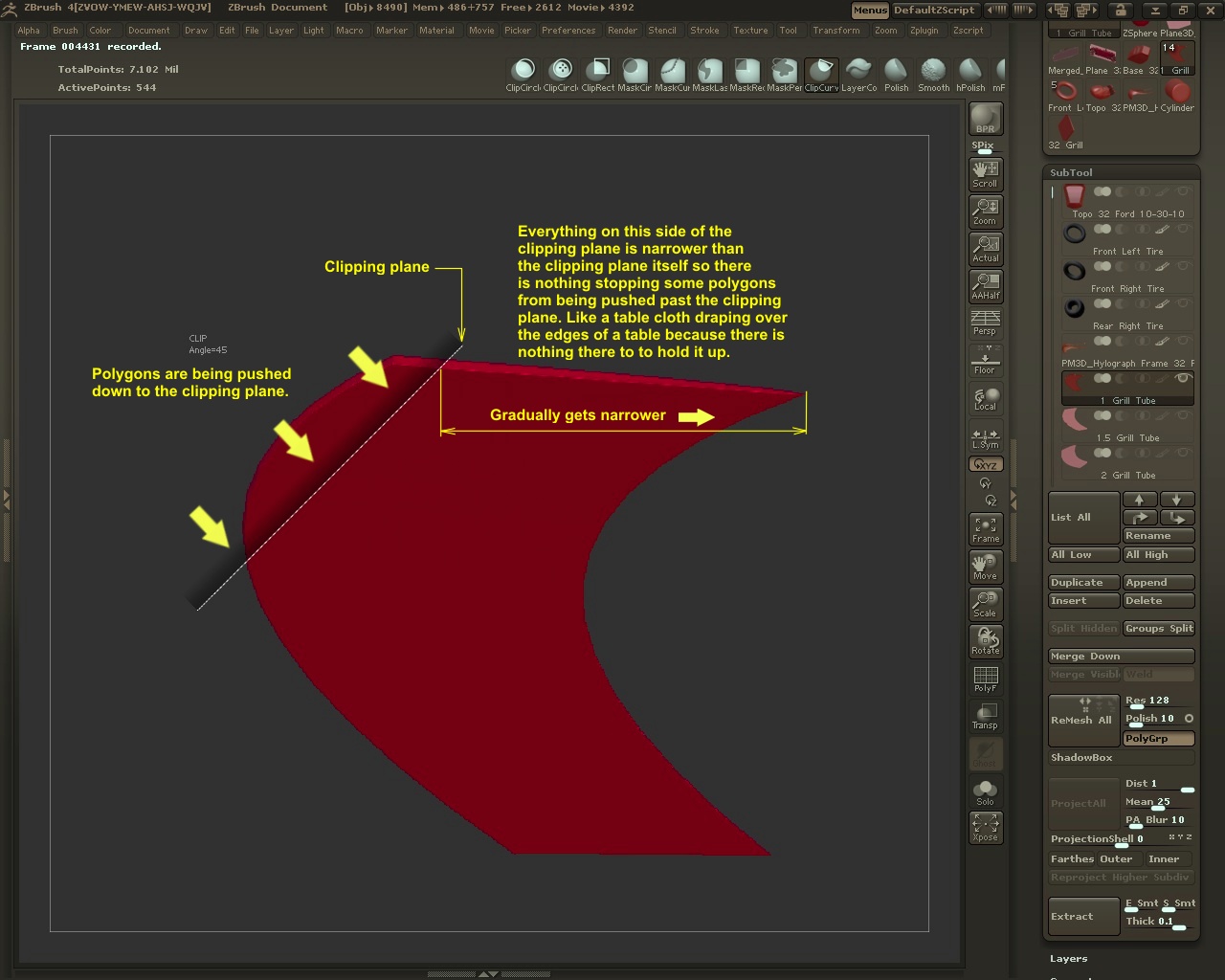Pick the Smooth brush

tap(933, 73)
